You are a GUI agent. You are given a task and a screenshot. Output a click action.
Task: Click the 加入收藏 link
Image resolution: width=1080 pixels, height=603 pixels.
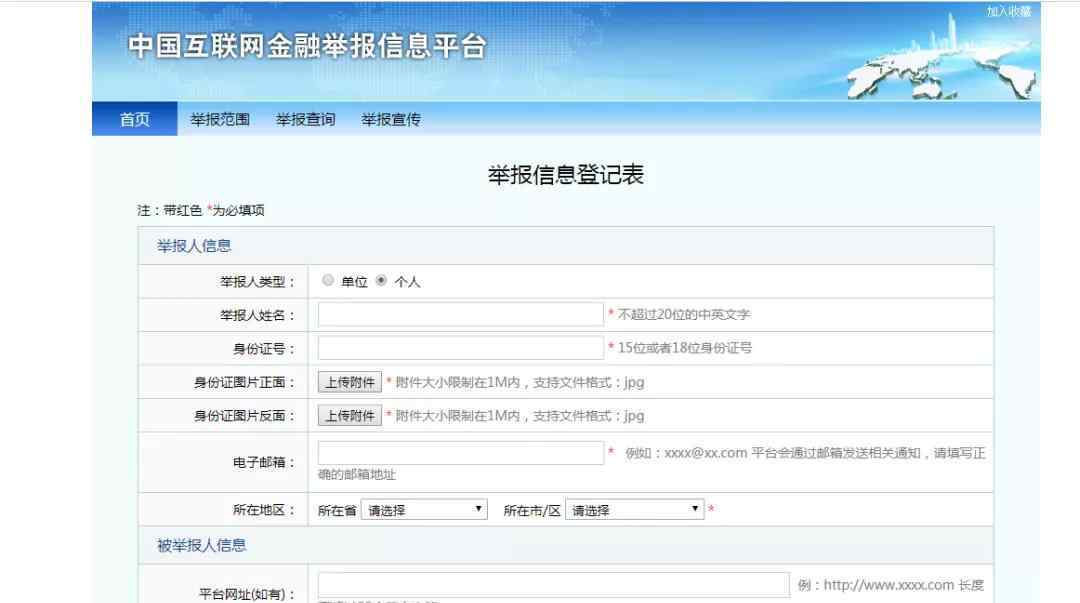pos(1008,11)
